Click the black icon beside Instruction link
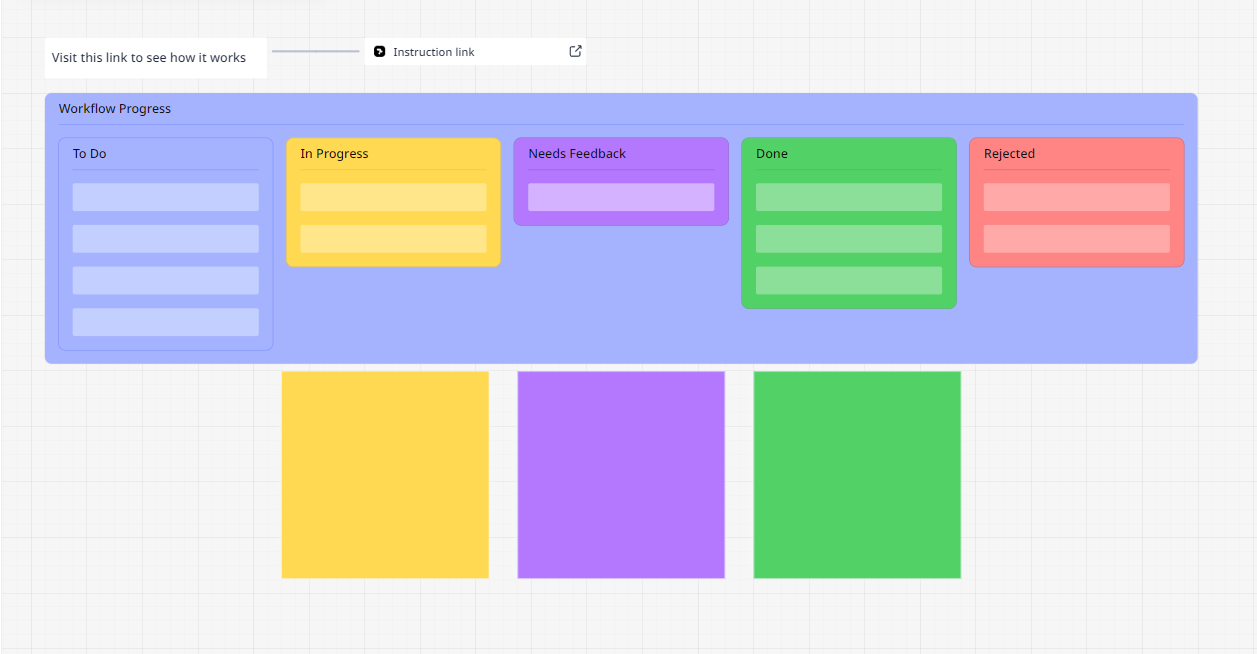Viewport: 1257px width, 654px height. (x=380, y=51)
